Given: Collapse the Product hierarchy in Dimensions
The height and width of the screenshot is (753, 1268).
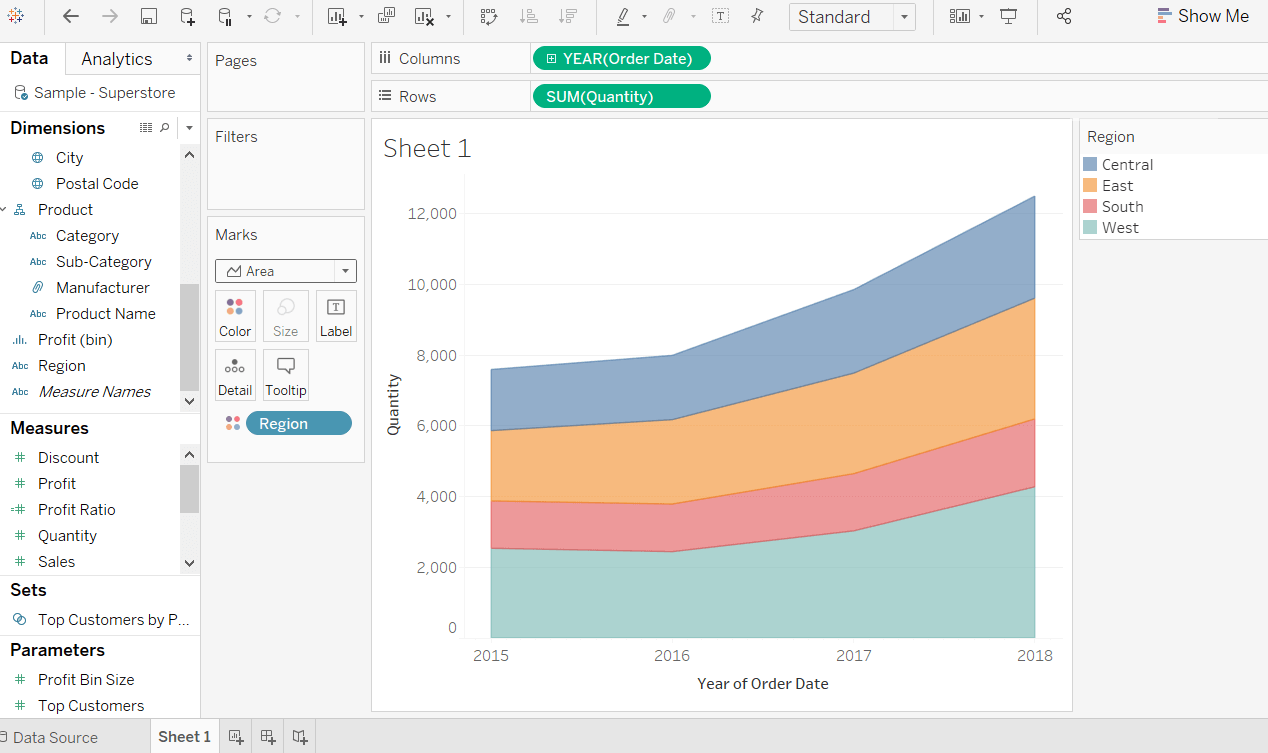Looking at the screenshot, I should [x=4, y=210].
